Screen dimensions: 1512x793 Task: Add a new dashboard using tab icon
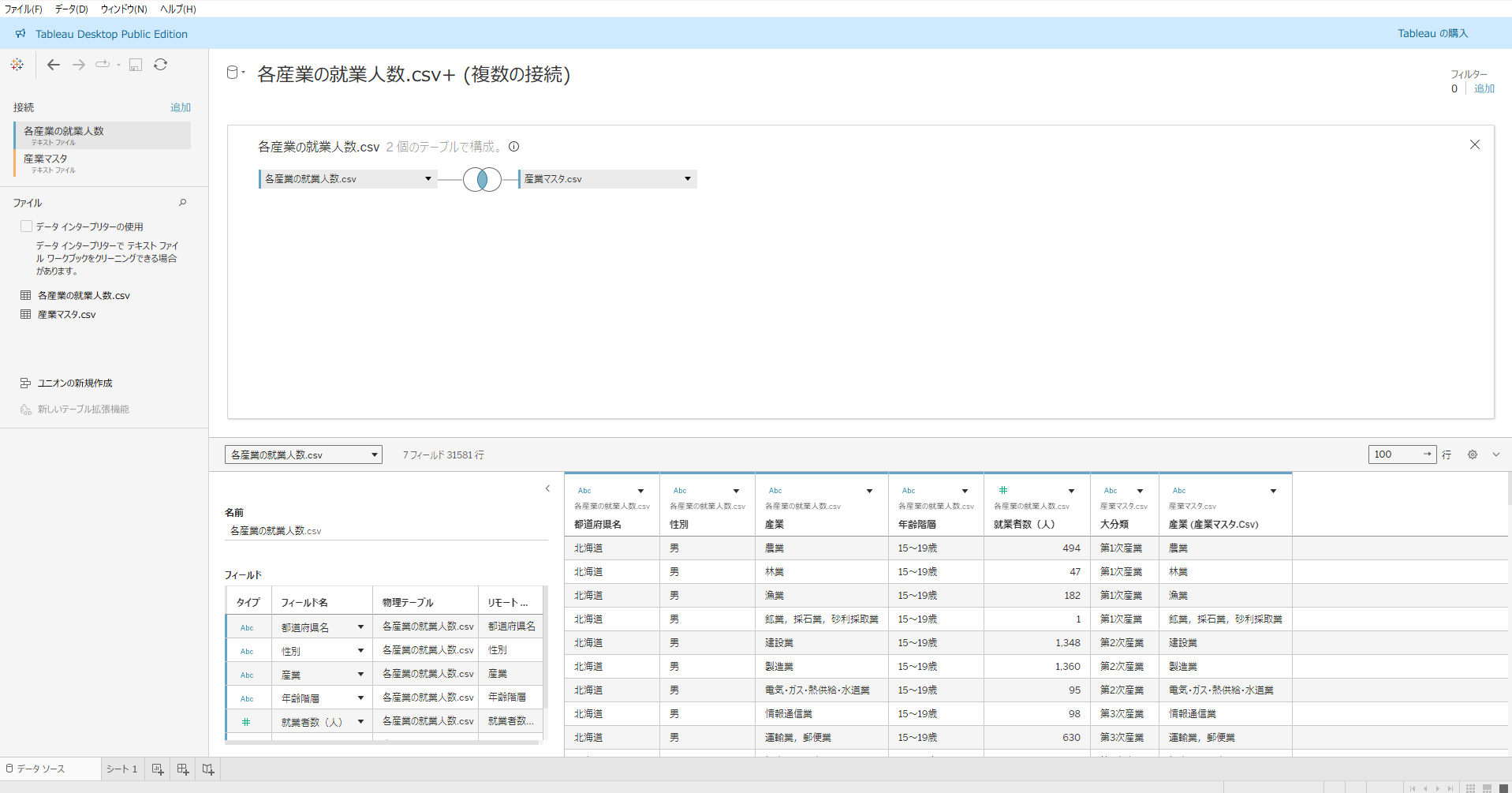(x=183, y=769)
